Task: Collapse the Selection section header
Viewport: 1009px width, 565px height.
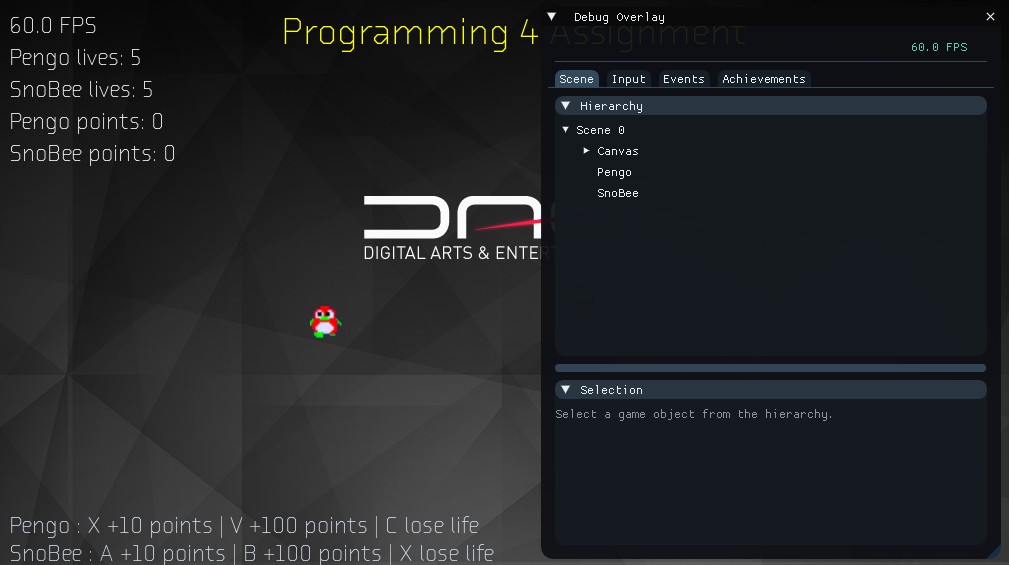Action: pyautogui.click(x=770, y=389)
